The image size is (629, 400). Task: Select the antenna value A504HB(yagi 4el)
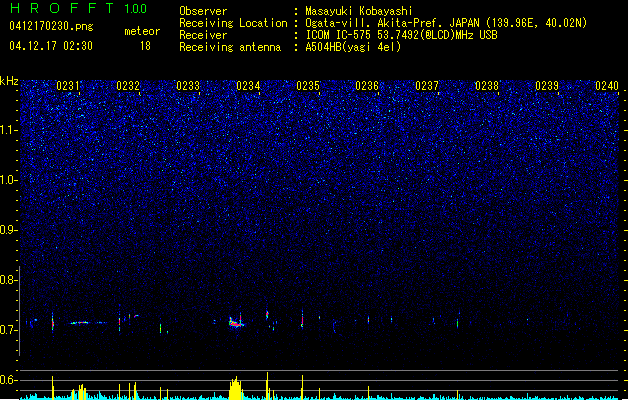click(x=353, y=47)
